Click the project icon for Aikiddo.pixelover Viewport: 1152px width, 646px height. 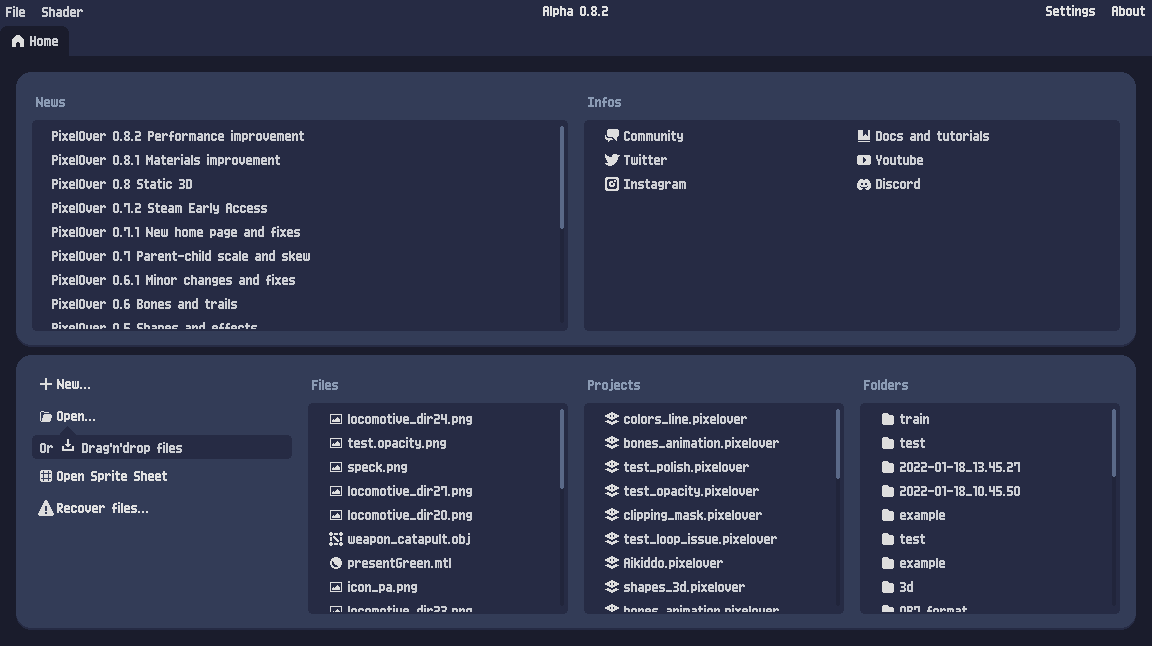click(x=611, y=563)
